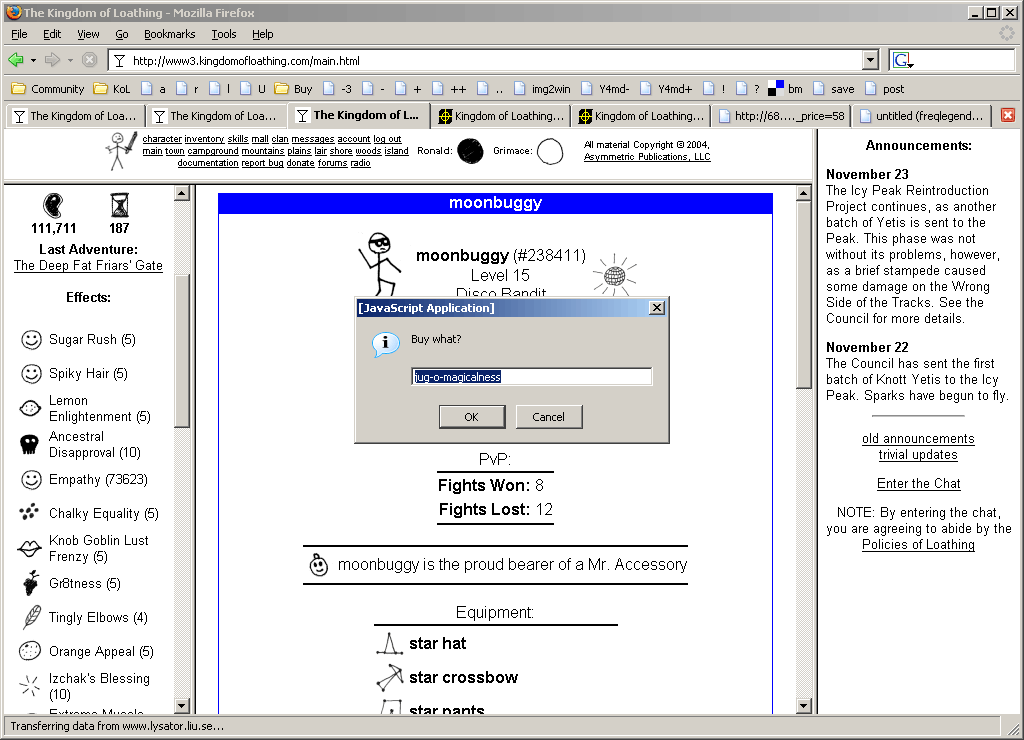Open the View menu

coord(88,34)
